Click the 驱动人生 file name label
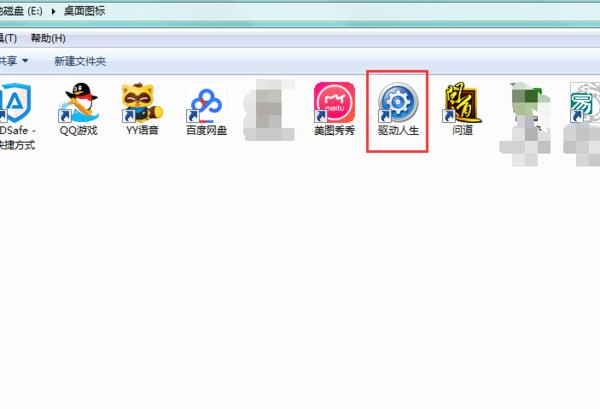 tap(398, 130)
